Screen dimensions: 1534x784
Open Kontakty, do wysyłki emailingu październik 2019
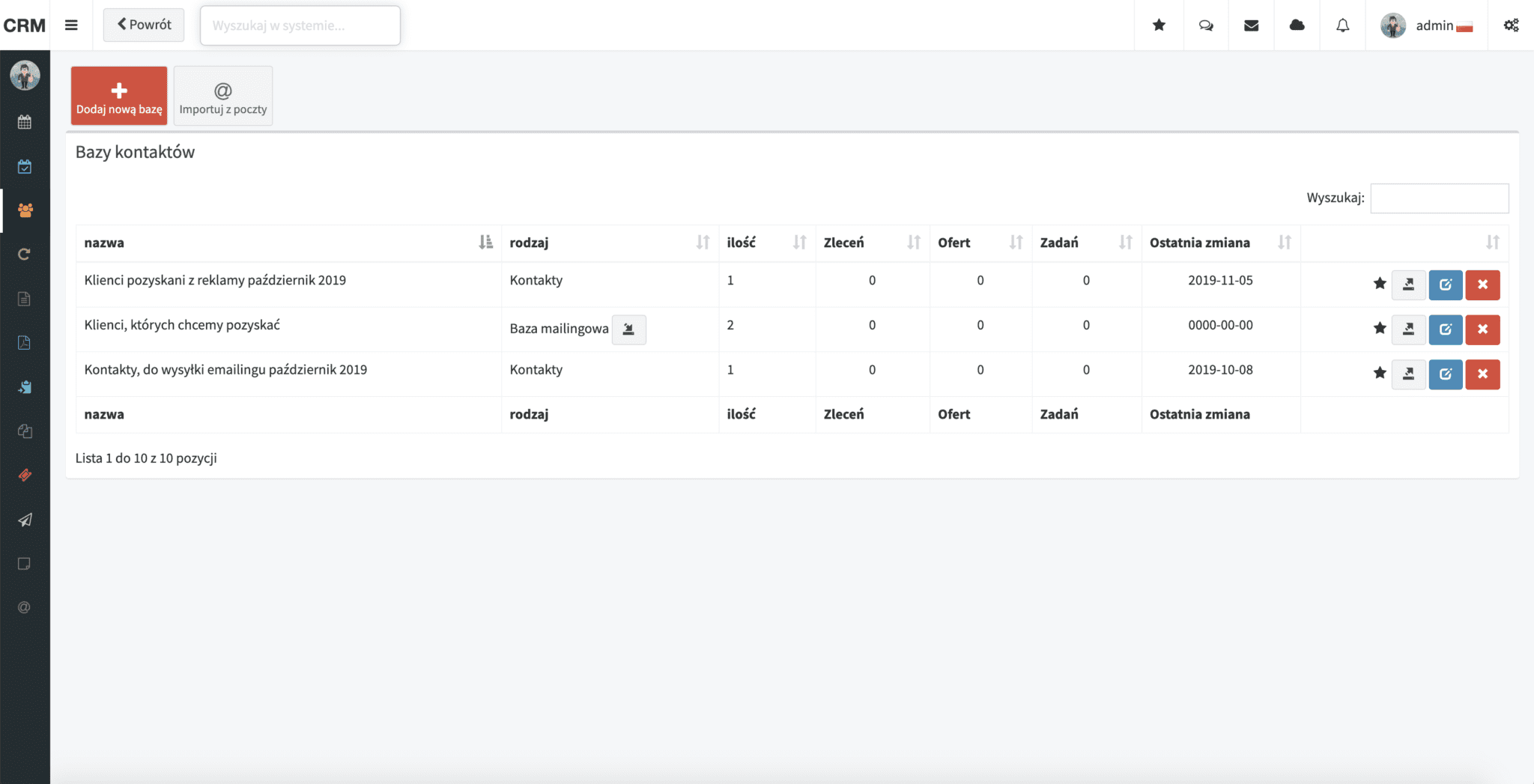tap(225, 370)
